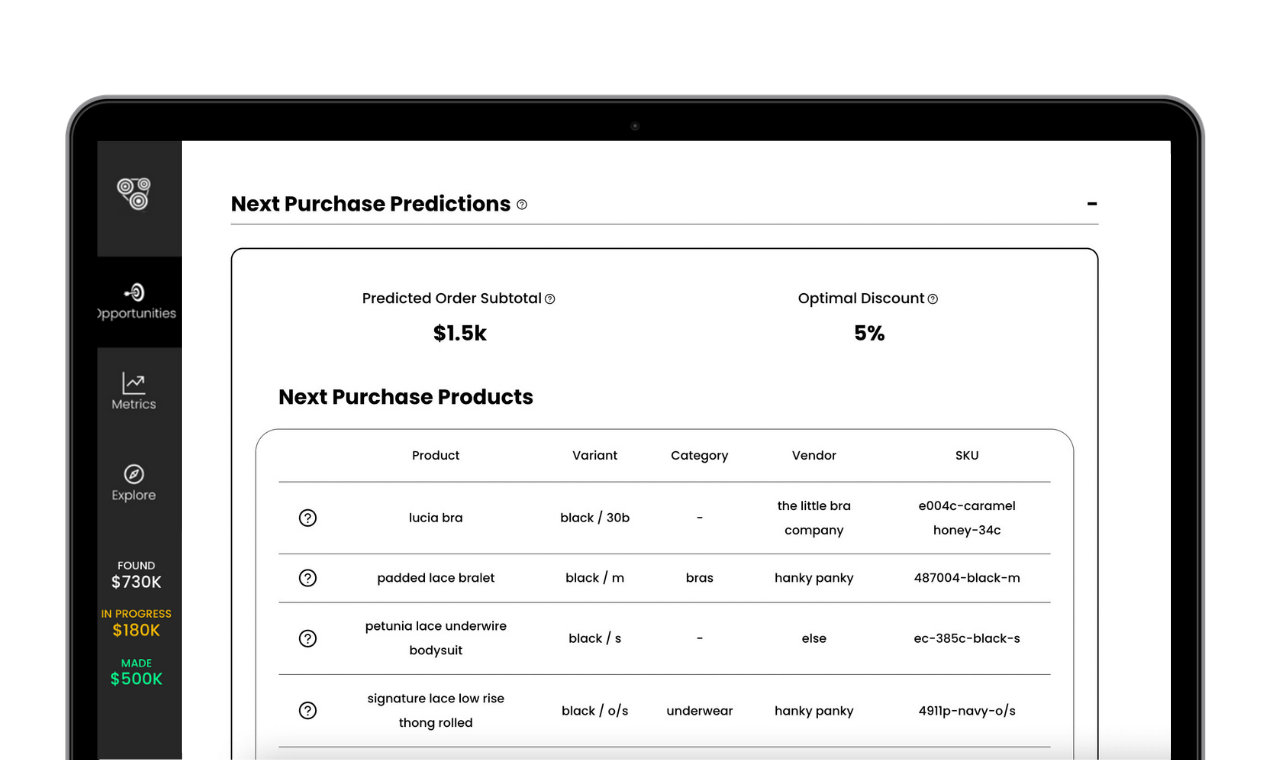This screenshot has height=760, width=1270.
Task: Click the Variant column header
Action: coord(595,456)
